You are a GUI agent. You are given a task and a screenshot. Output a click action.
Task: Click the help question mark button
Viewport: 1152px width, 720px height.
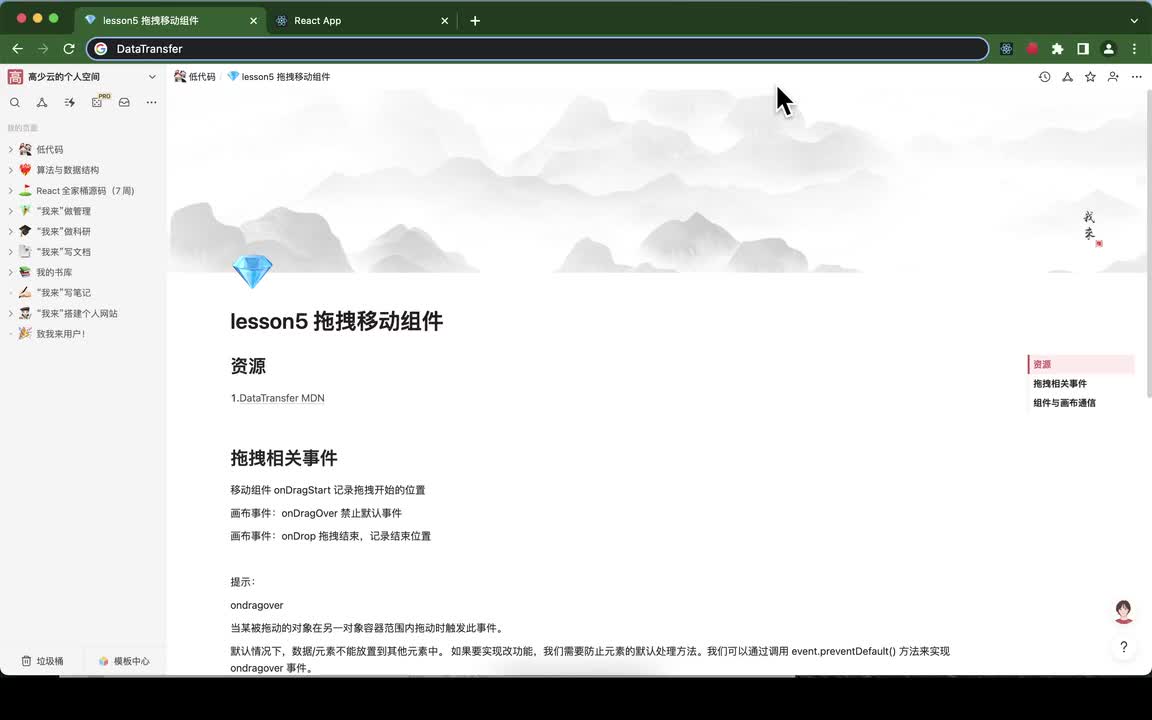tap(1123, 647)
